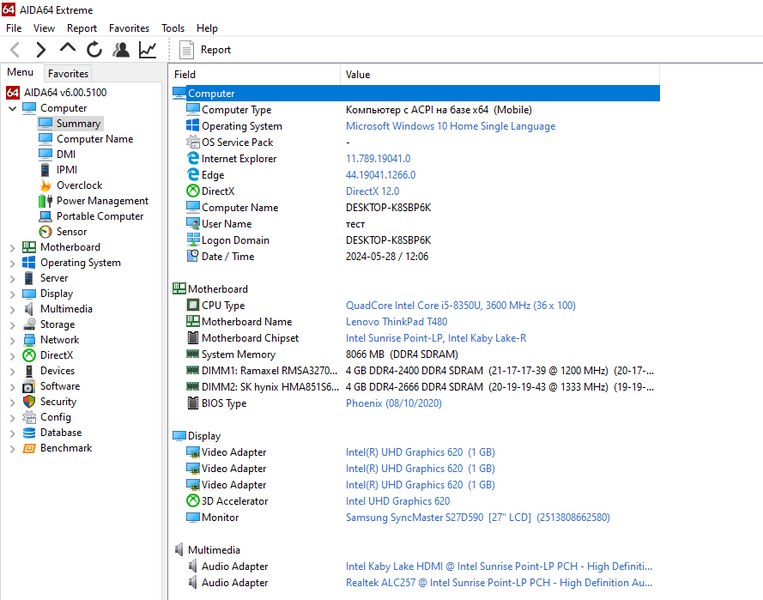Image resolution: width=763 pixels, height=600 pixels.
Task: Open the Help menu
Action: tap(207, 28)
